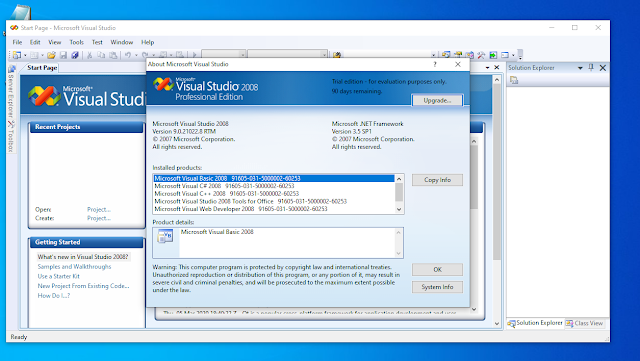Open the Toolbox side tab
This screenshot has height=361, width=640.
[11, 136]
